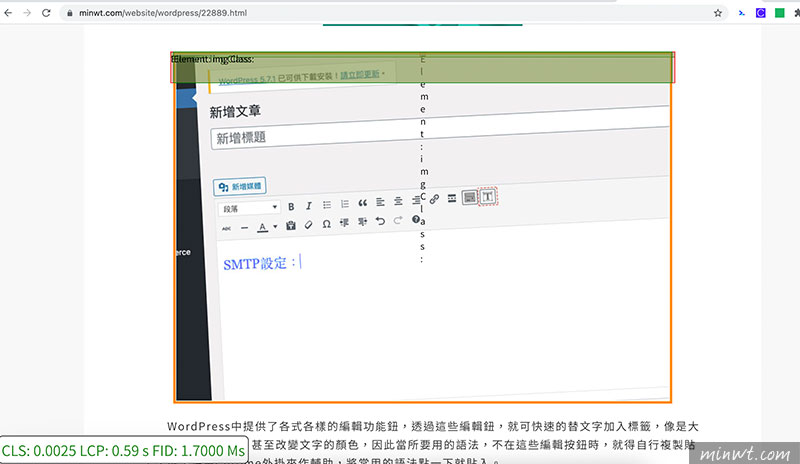Click the paste as text clipboard icon
This screenshot has width=800, height=464.
click(291, 225)
